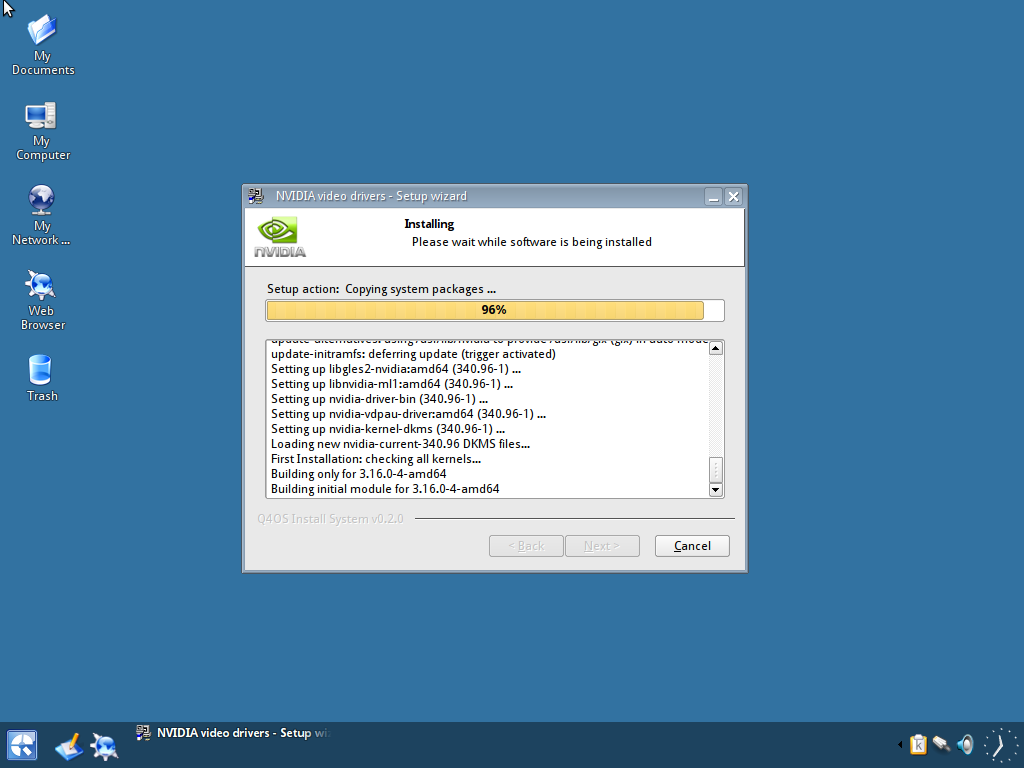Launch the Web Browser desktop shortcut
Viewport: 1024px width, 768px height.
pyautogui.click(x=42, y=300)
